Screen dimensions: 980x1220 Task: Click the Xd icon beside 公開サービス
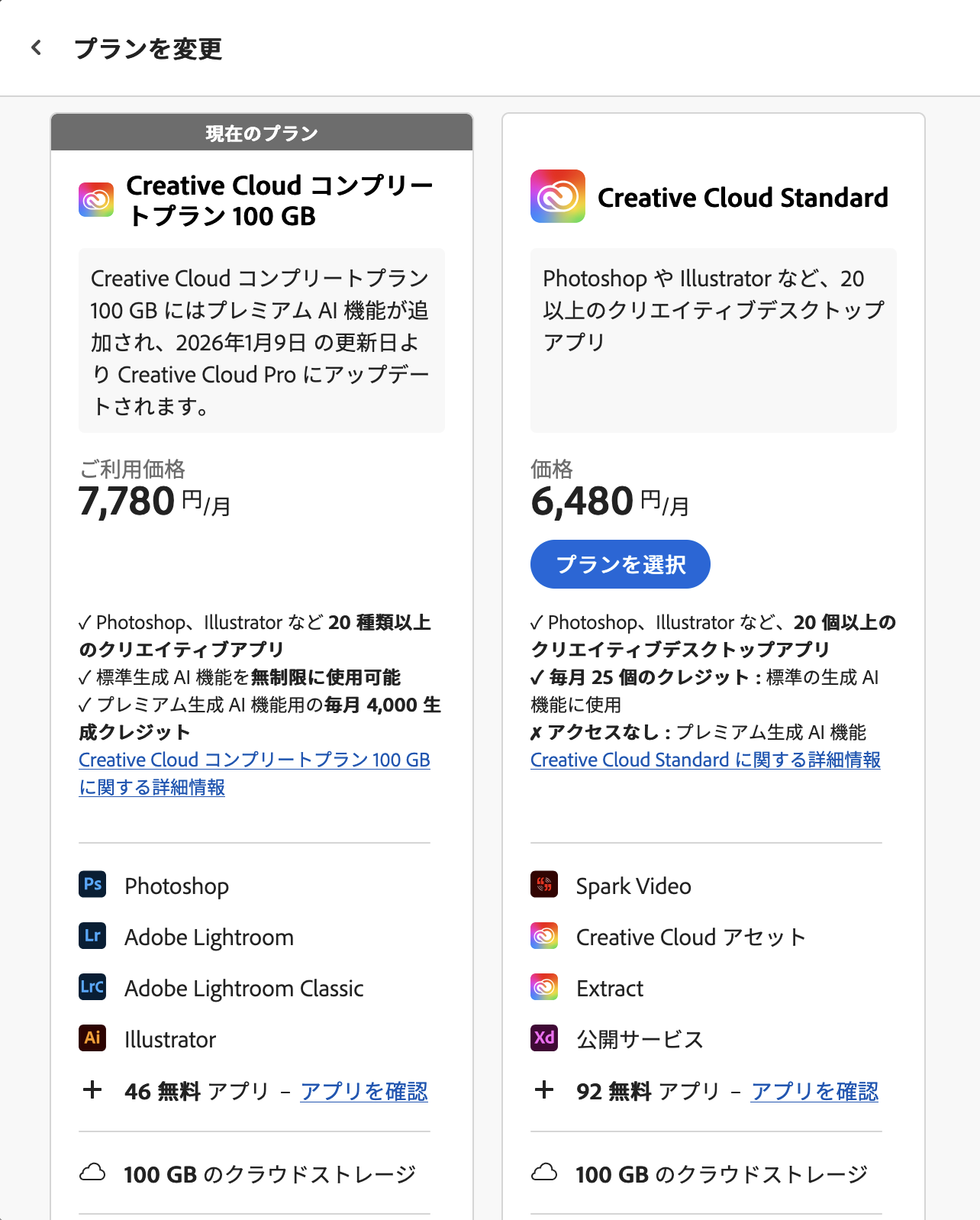(544, 1038)
